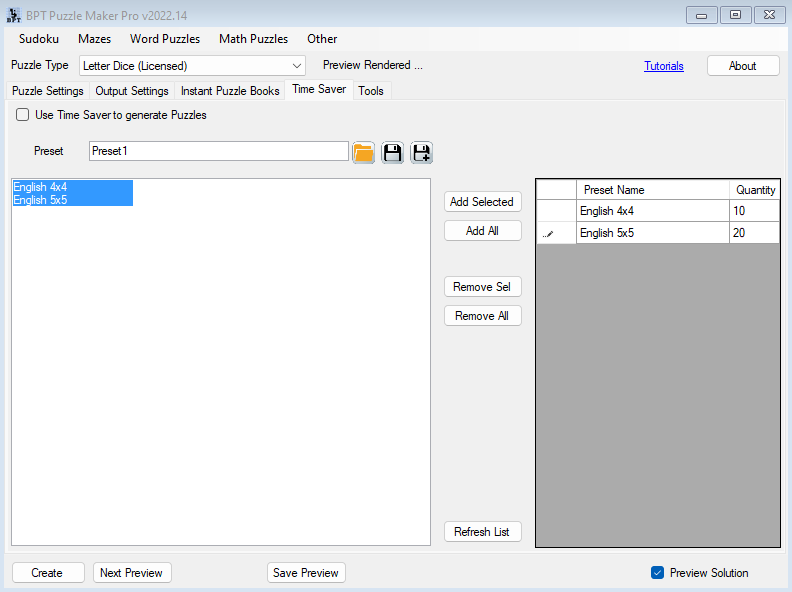
Task: Click the Quantity cell showing 20
Action: tap(754, 233)
